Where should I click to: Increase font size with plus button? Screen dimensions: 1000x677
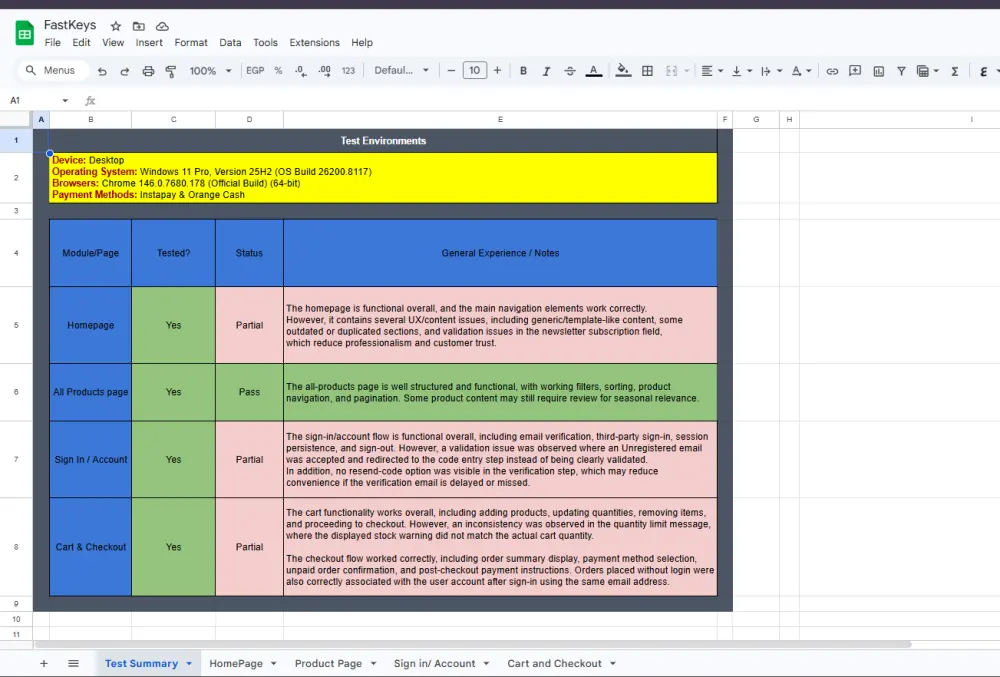(497, 71)
